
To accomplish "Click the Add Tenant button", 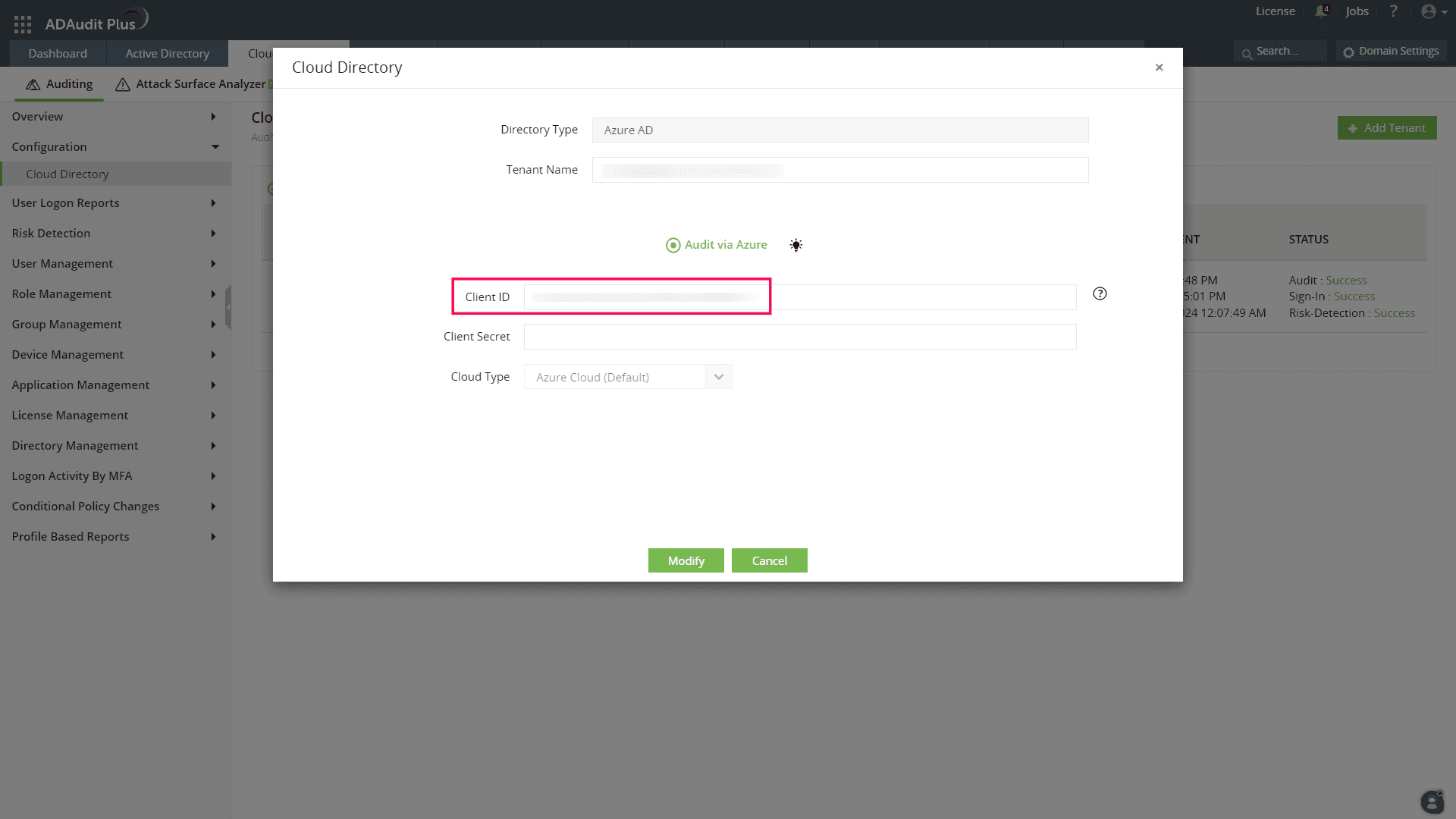I will tap(1386, 127).
